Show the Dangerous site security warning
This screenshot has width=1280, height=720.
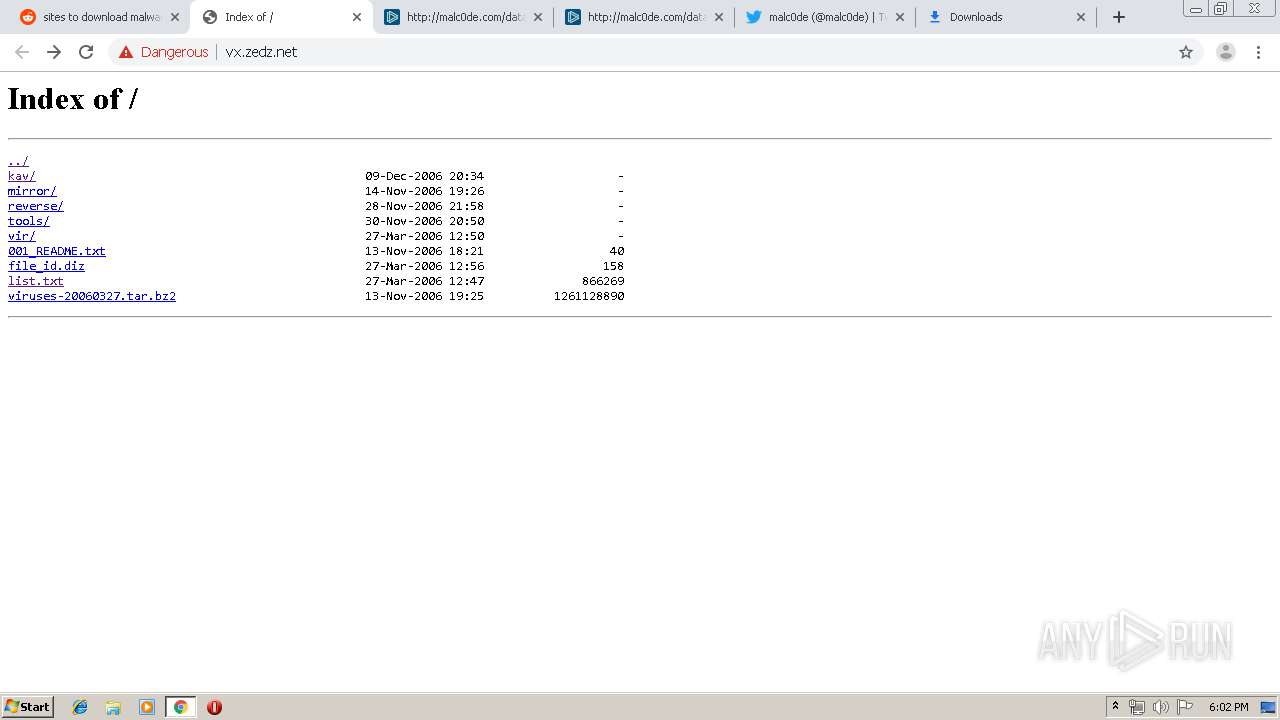(x=163, y=52)
